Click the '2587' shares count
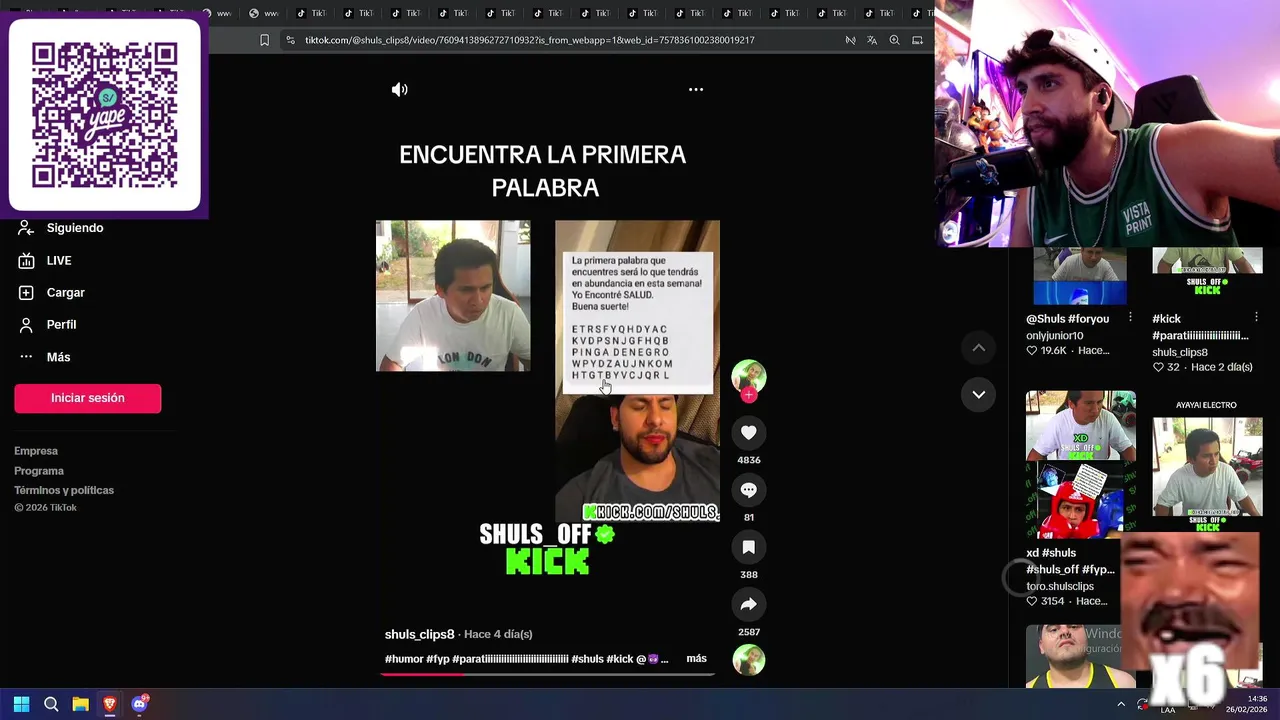 (749, 632)
